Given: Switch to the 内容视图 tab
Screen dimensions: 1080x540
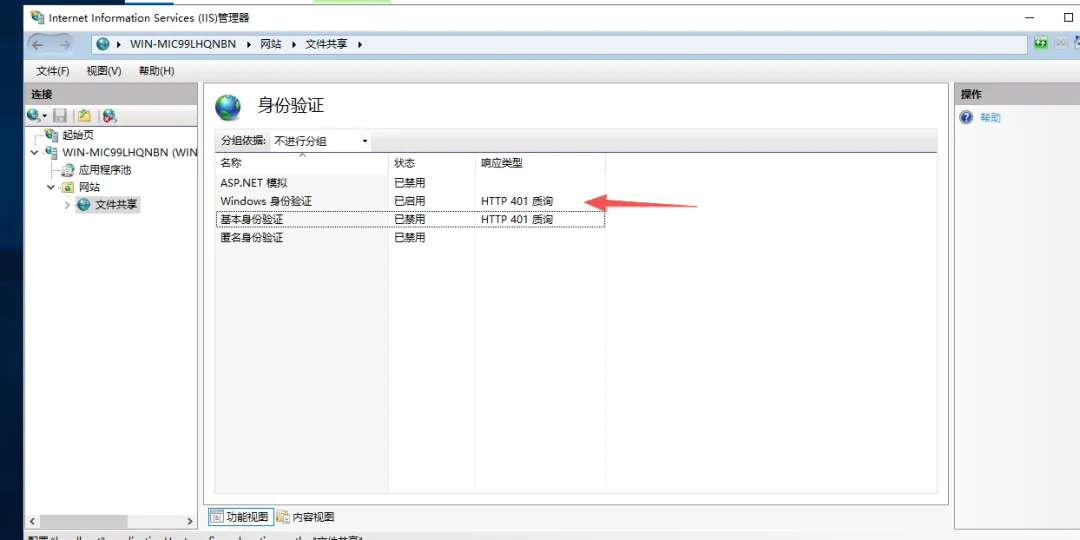Looking at the screenshot, I should (306, 517).
